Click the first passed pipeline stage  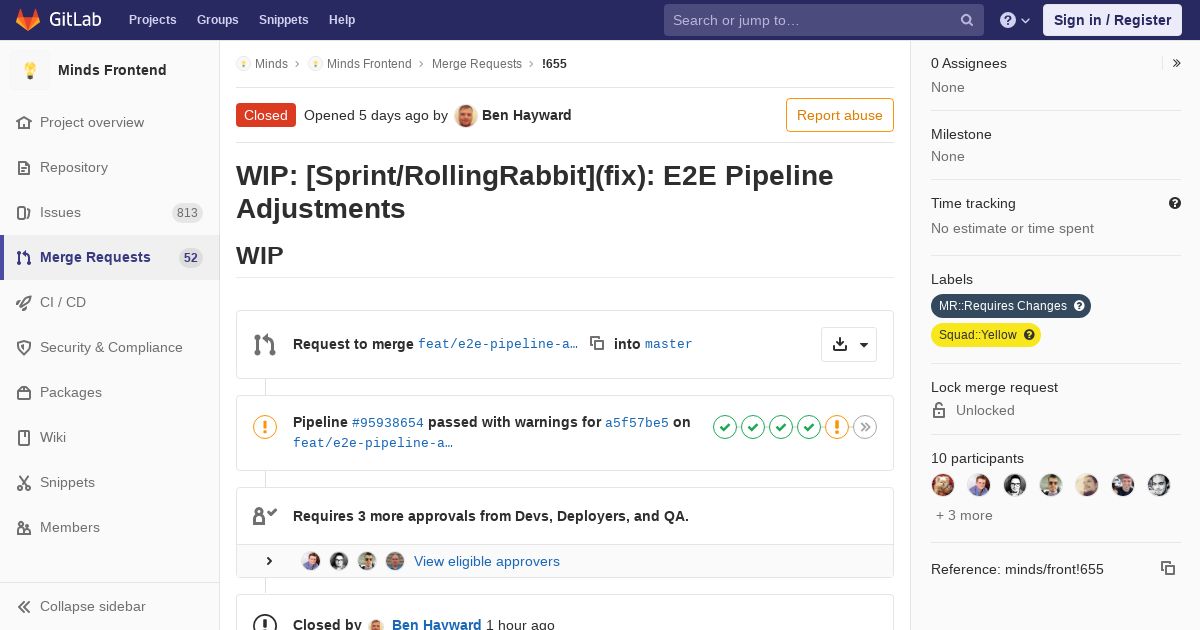pyautogui.click(x=725, y=427)
